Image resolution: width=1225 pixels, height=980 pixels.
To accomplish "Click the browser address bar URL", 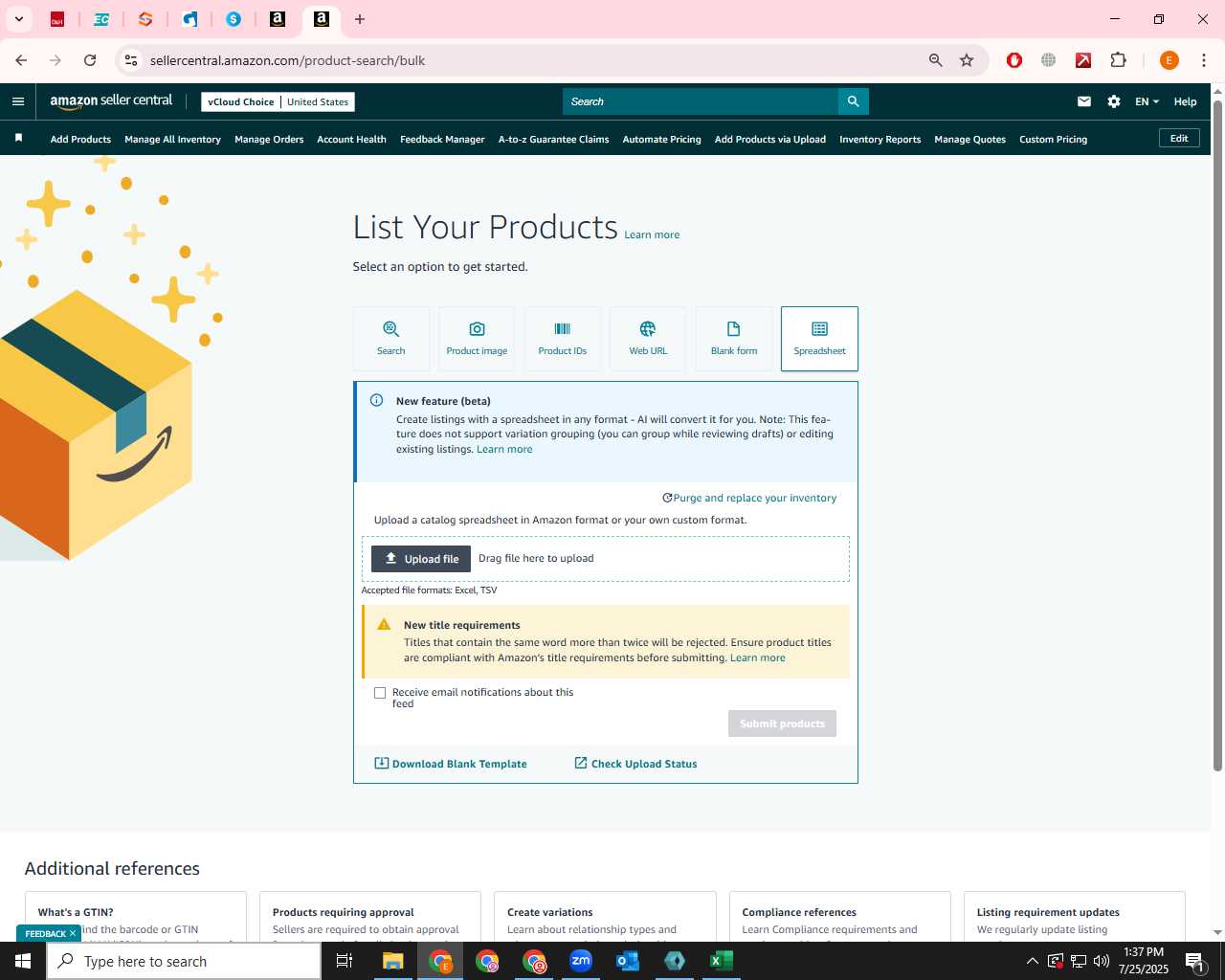I will click(x=287, y=60).
